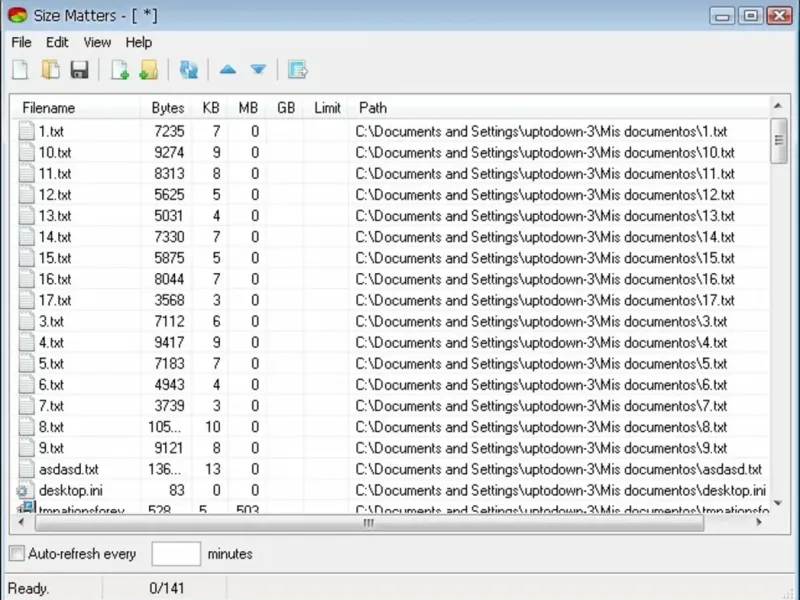Click the KB value 13 for asdasd.txt
800x600 pixels.
pos(212,469)
